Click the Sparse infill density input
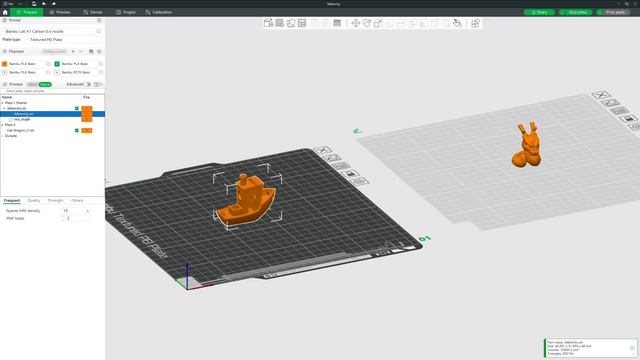The image size is (640, 360). coord(76,211)
